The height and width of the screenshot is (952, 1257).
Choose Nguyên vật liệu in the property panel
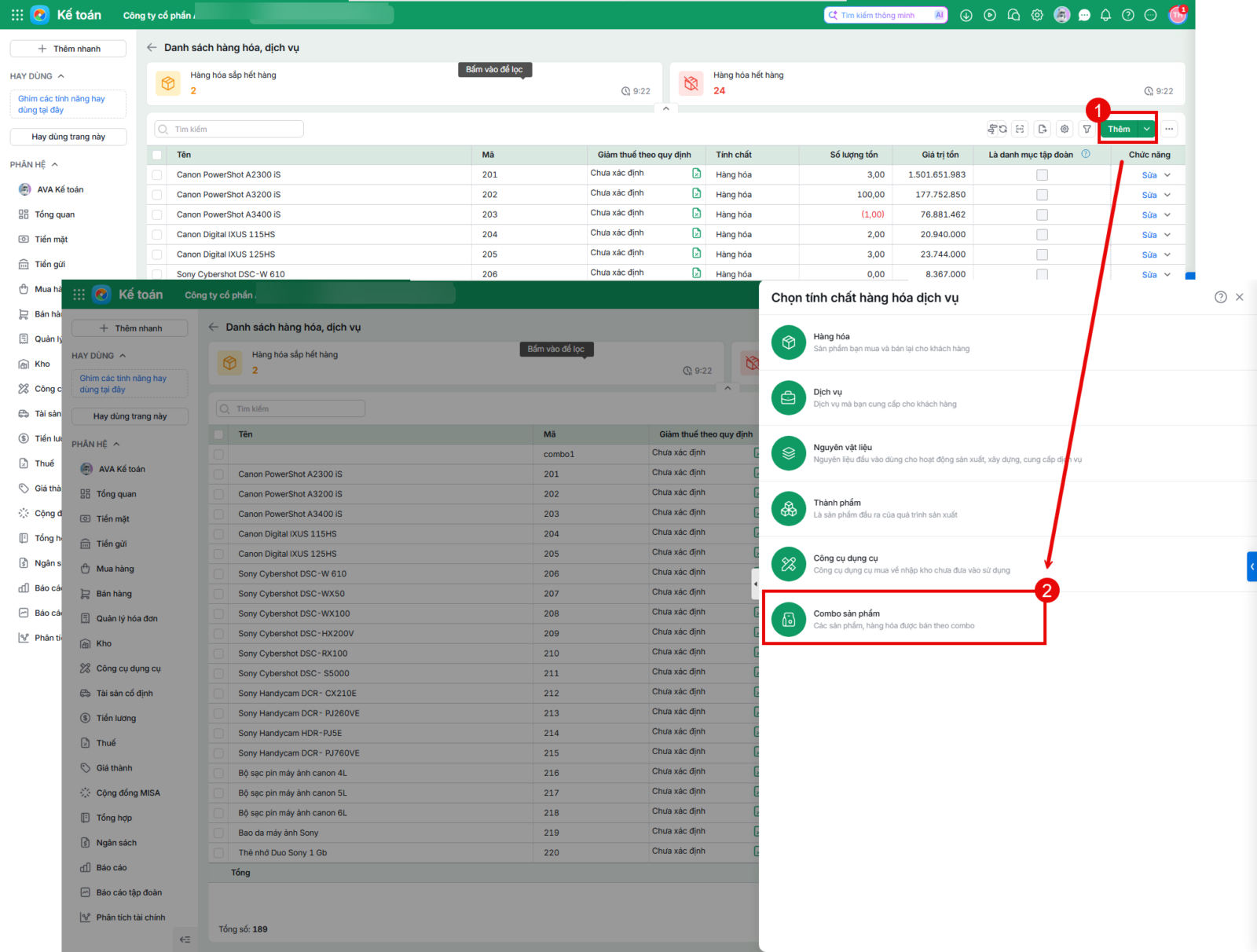pos(1009,453)
